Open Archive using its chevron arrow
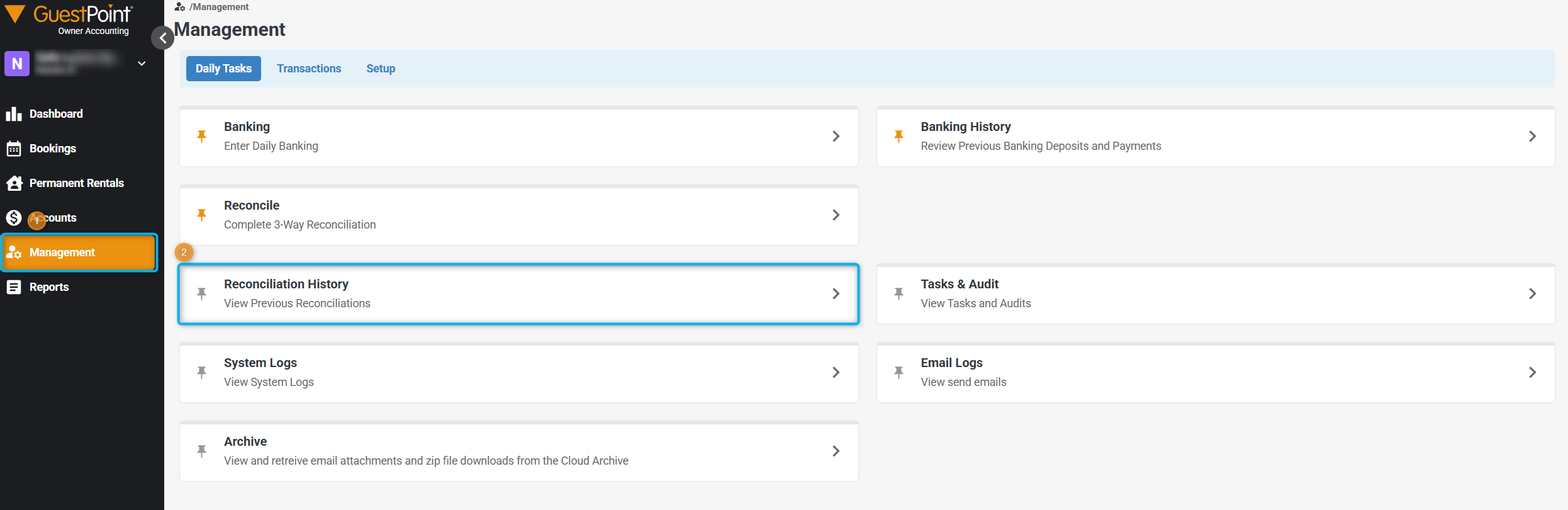Viewport: 1568px width, 510px height. pos(836,451)
